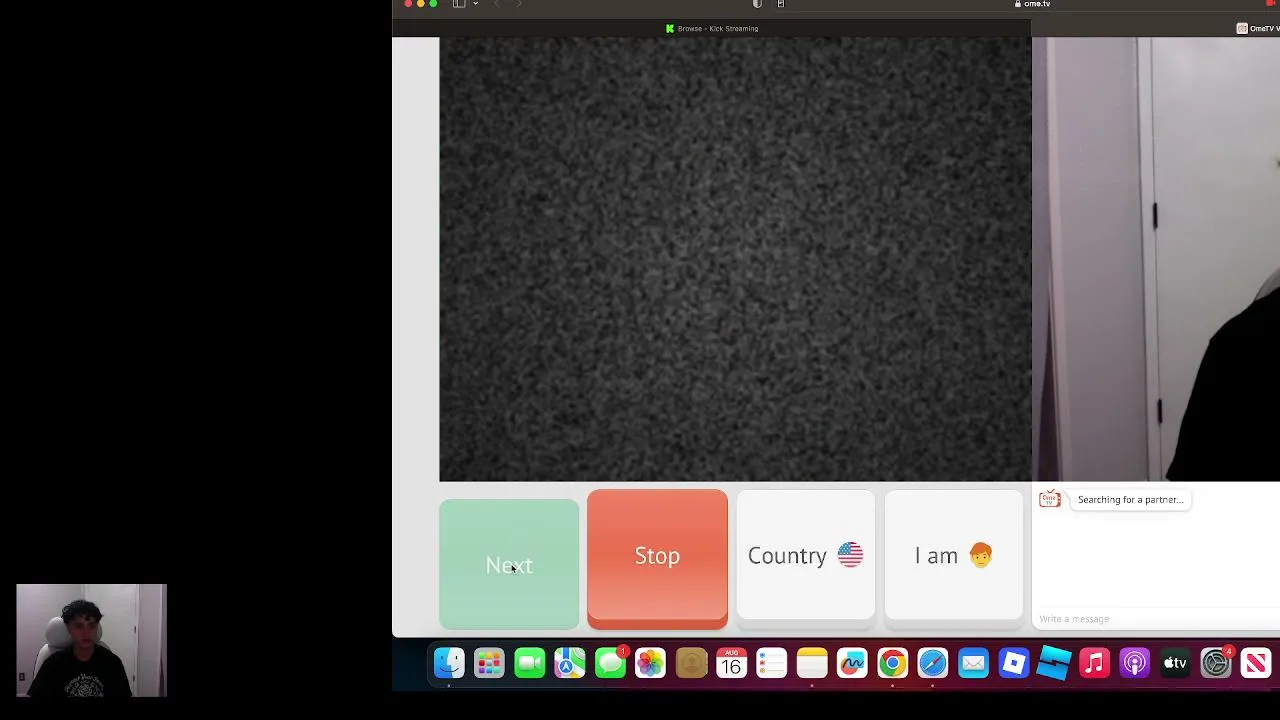Click the streamer webcam overlay thumbnail

point(91,640)
